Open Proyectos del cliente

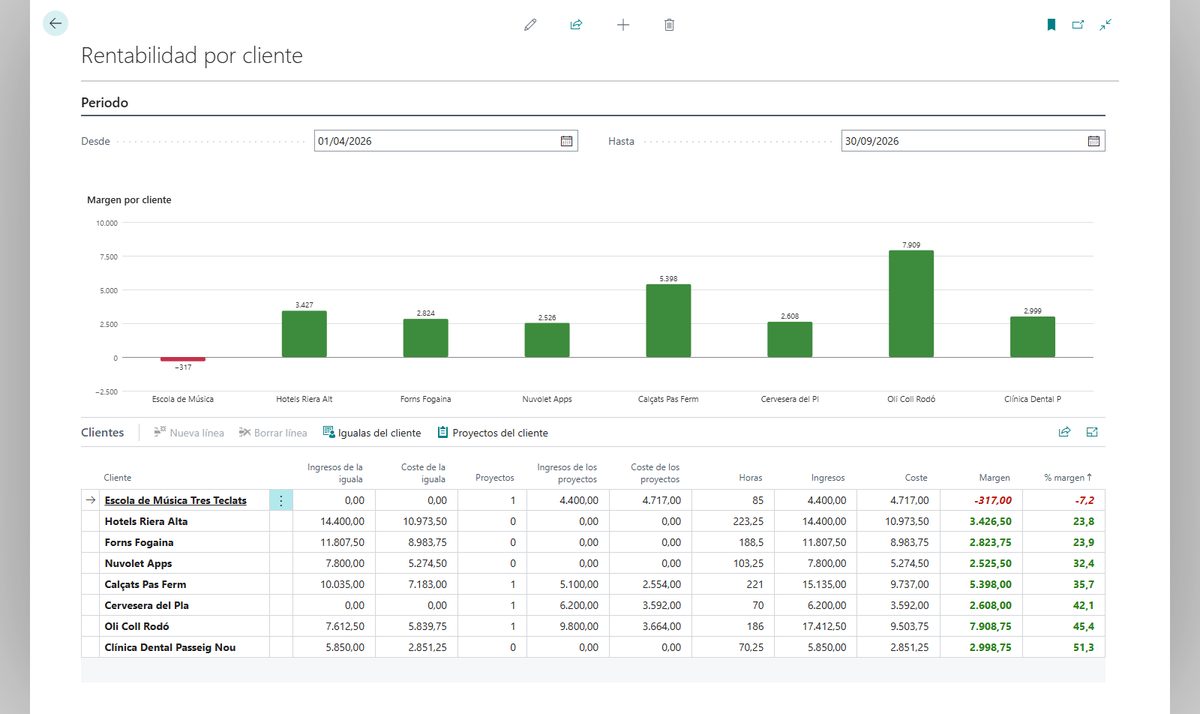point(493,433)
